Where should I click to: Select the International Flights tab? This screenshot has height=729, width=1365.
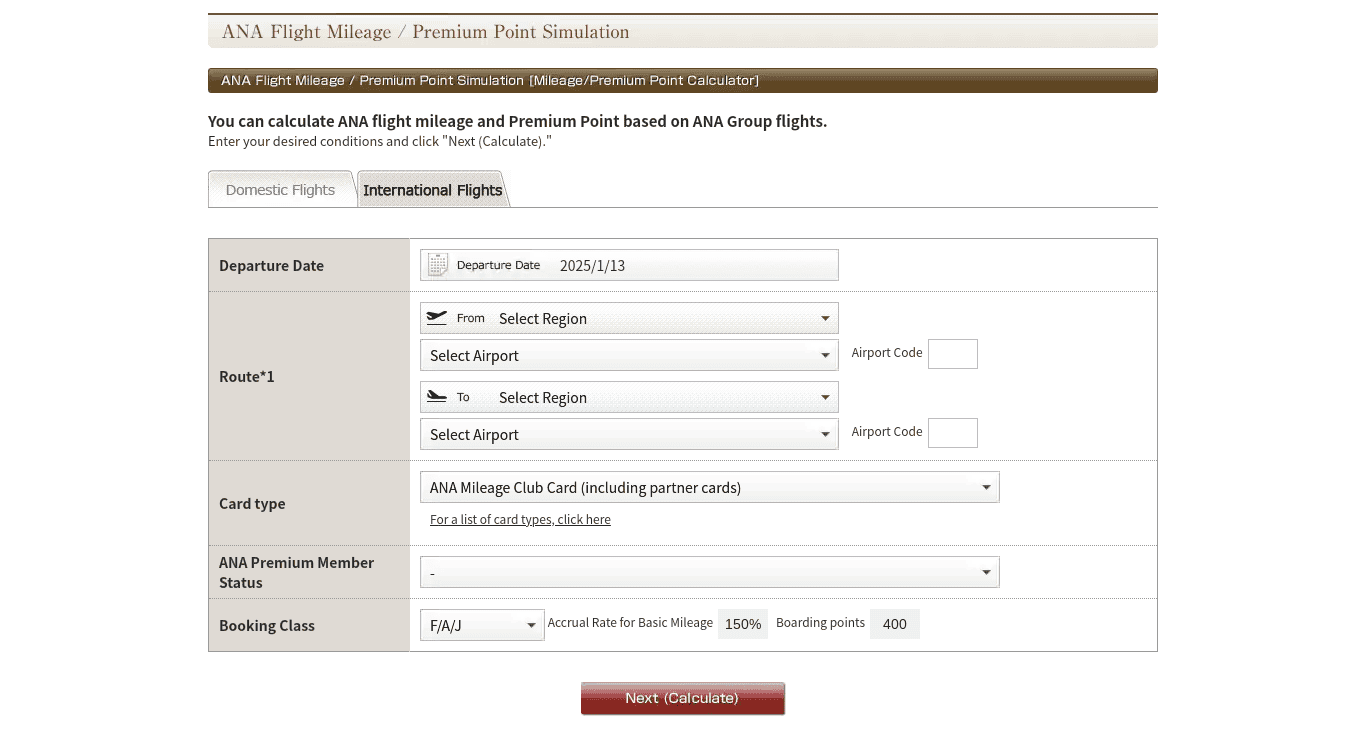point(433,190)
